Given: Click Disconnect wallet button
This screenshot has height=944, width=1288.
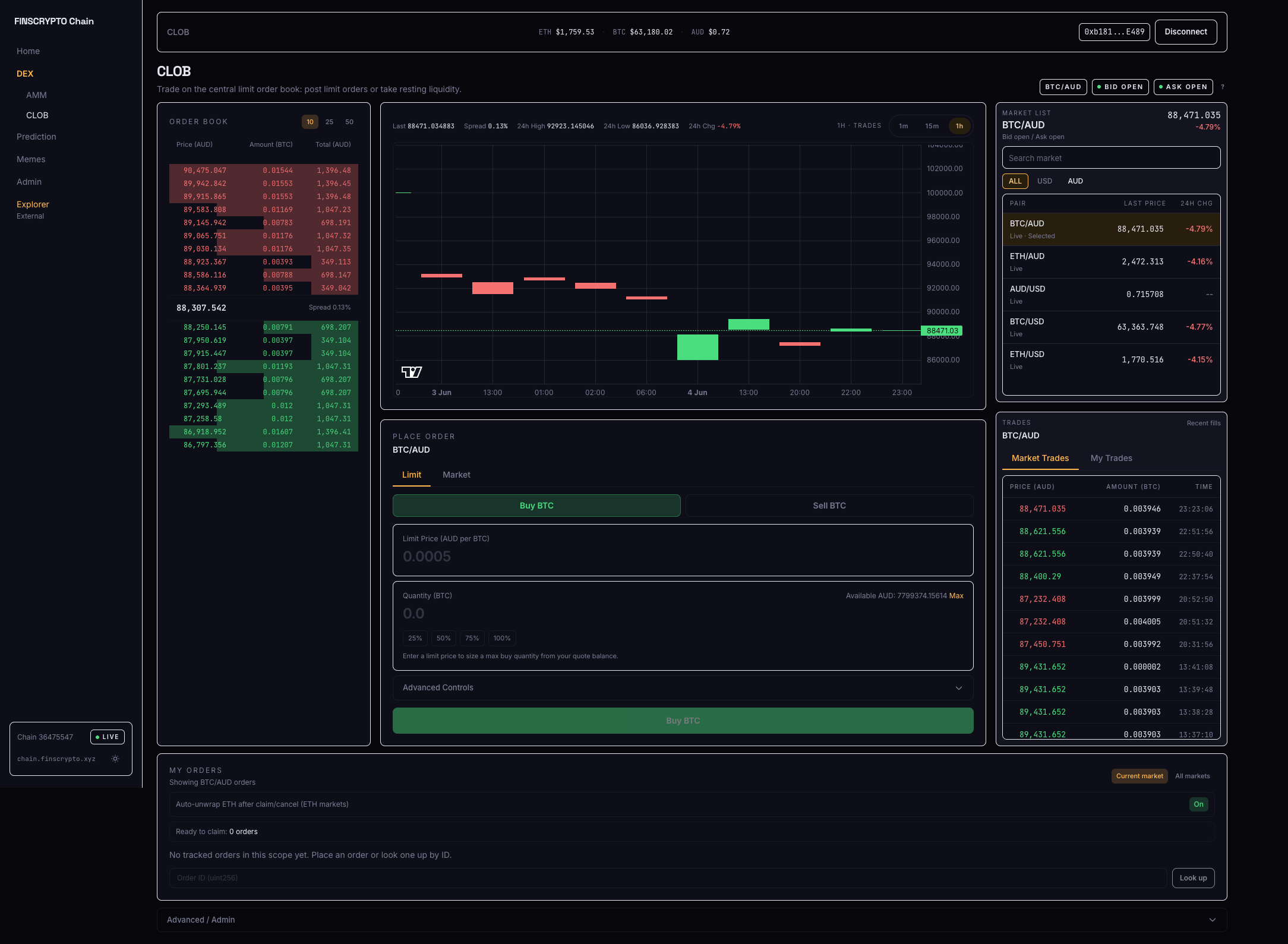Looking at the screenshot, I should point(1186,32).
